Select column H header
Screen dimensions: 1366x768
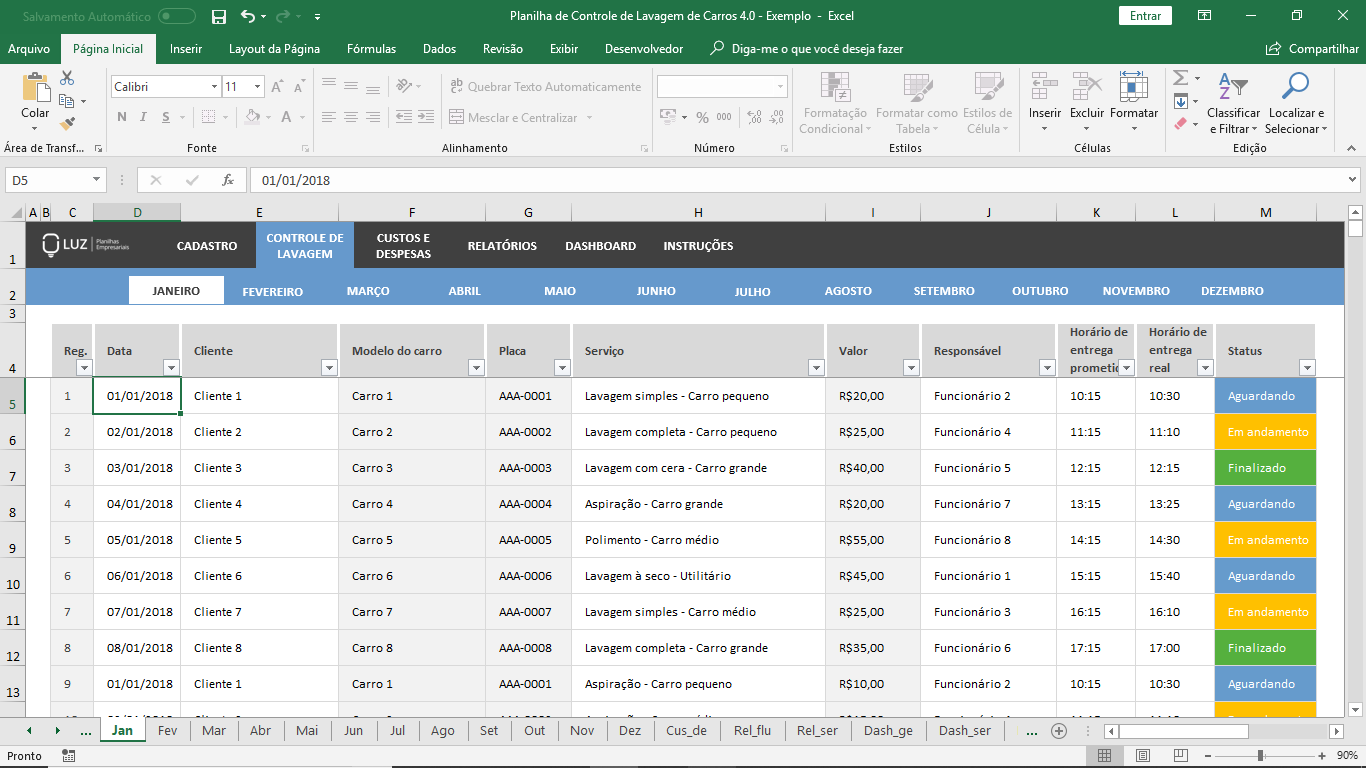pos(698,212)
